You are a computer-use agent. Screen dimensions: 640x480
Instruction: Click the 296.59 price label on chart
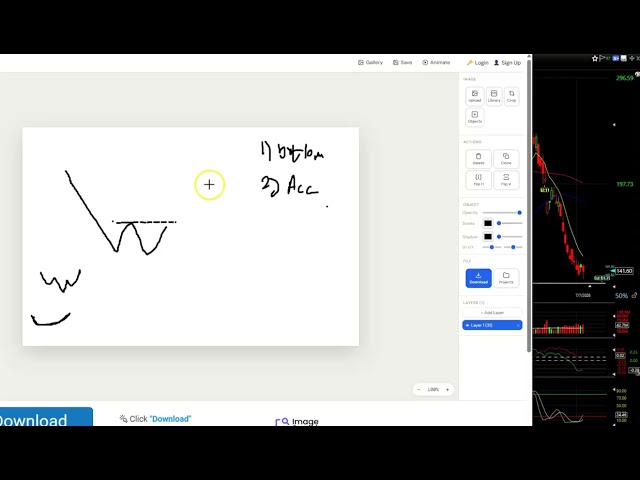pyautogui.click(x=624, y=78)
